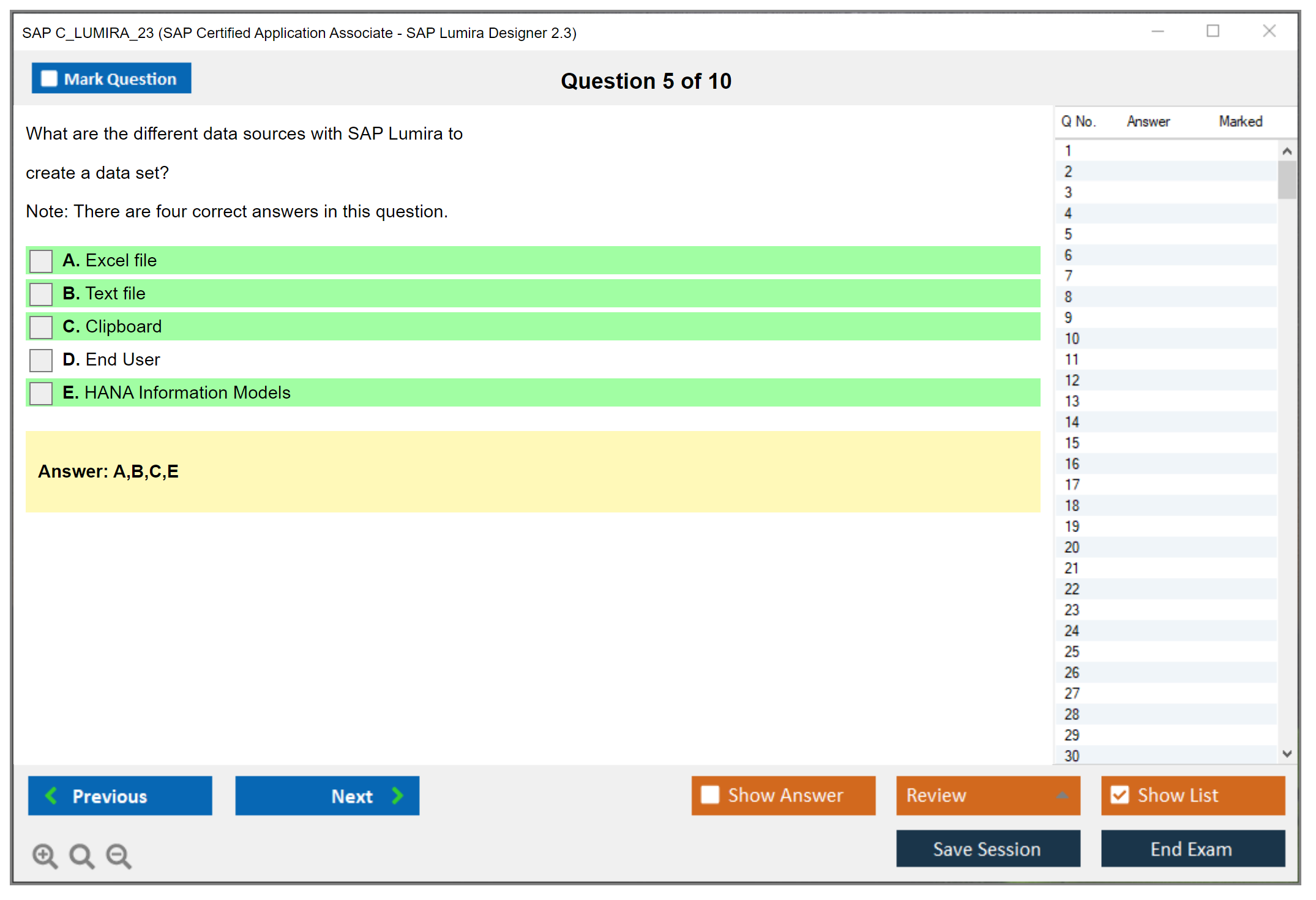Select question 12 in the list

(1072, 380)
